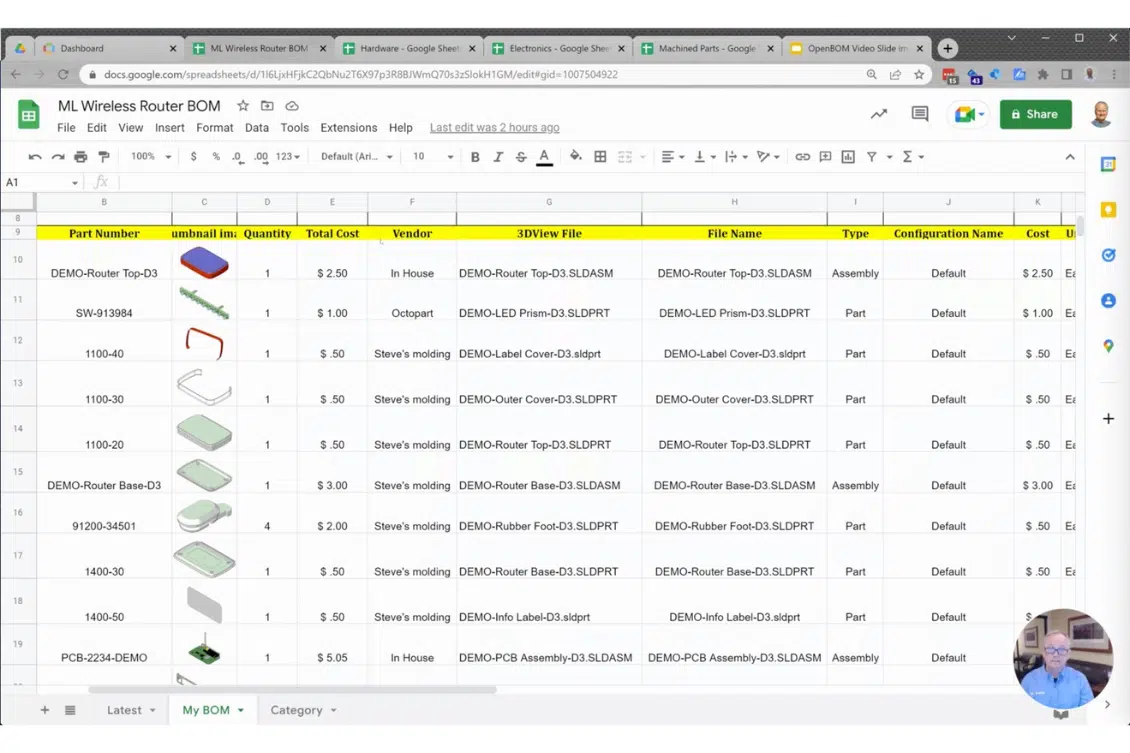Open a new browser tab
Image resolution: width=1130 pixels, height=753 pixels.
click(948, 48)
